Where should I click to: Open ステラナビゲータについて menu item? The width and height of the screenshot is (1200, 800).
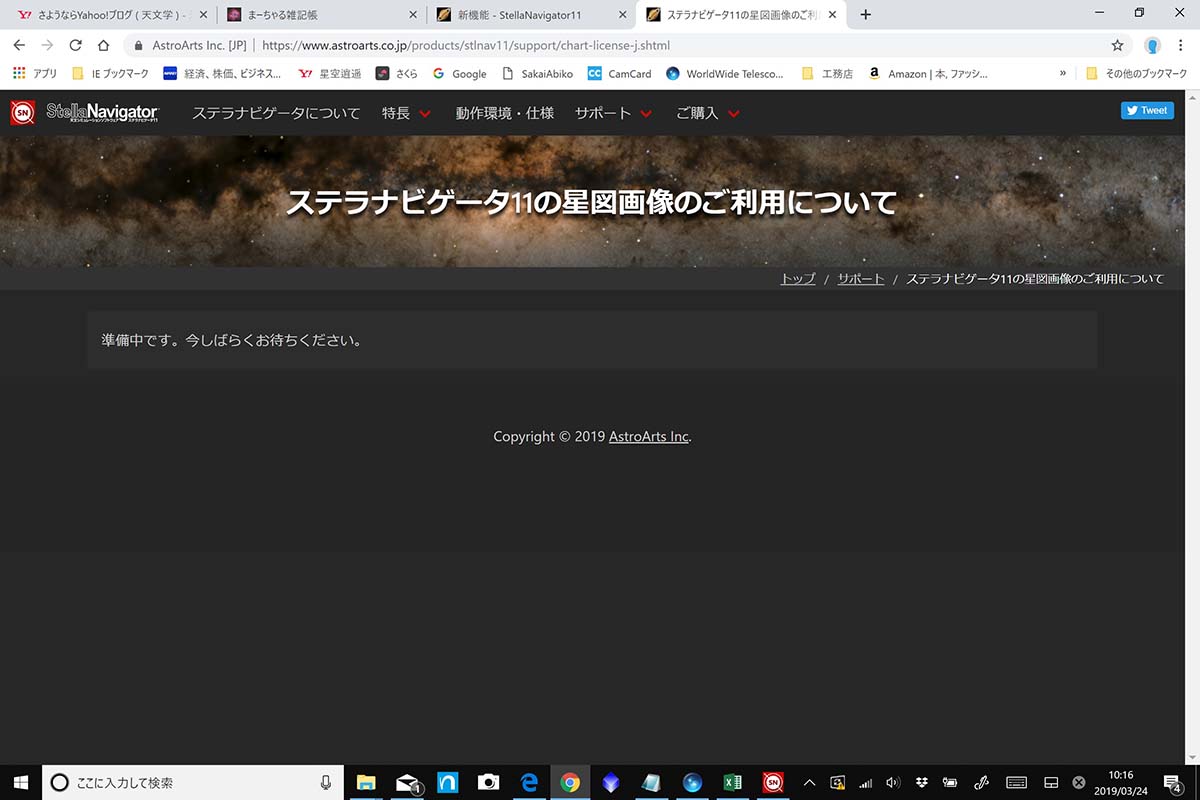click(276, 113)
